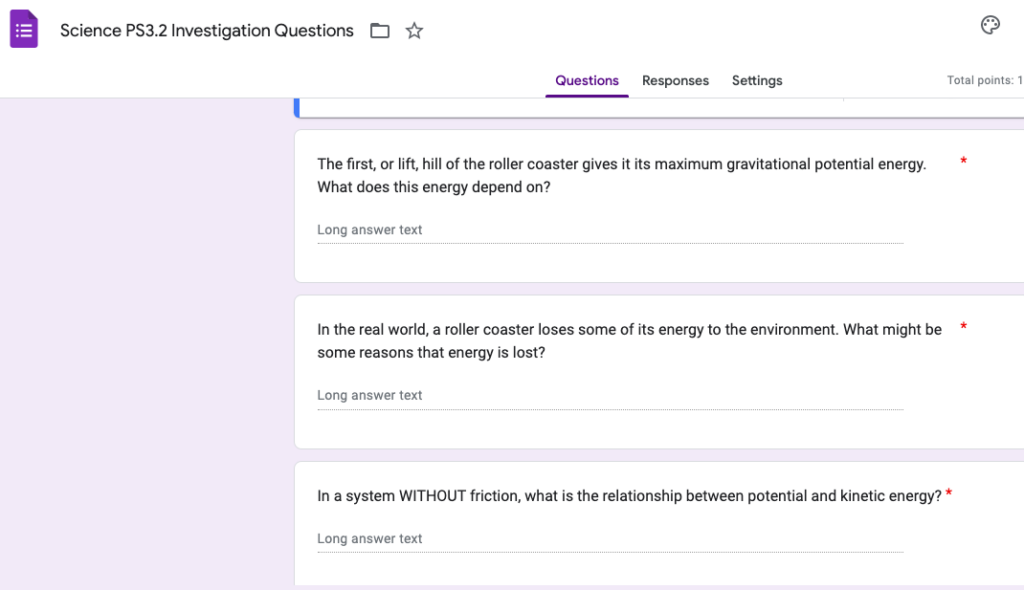Switch to the Questions tab

(587, 81)
